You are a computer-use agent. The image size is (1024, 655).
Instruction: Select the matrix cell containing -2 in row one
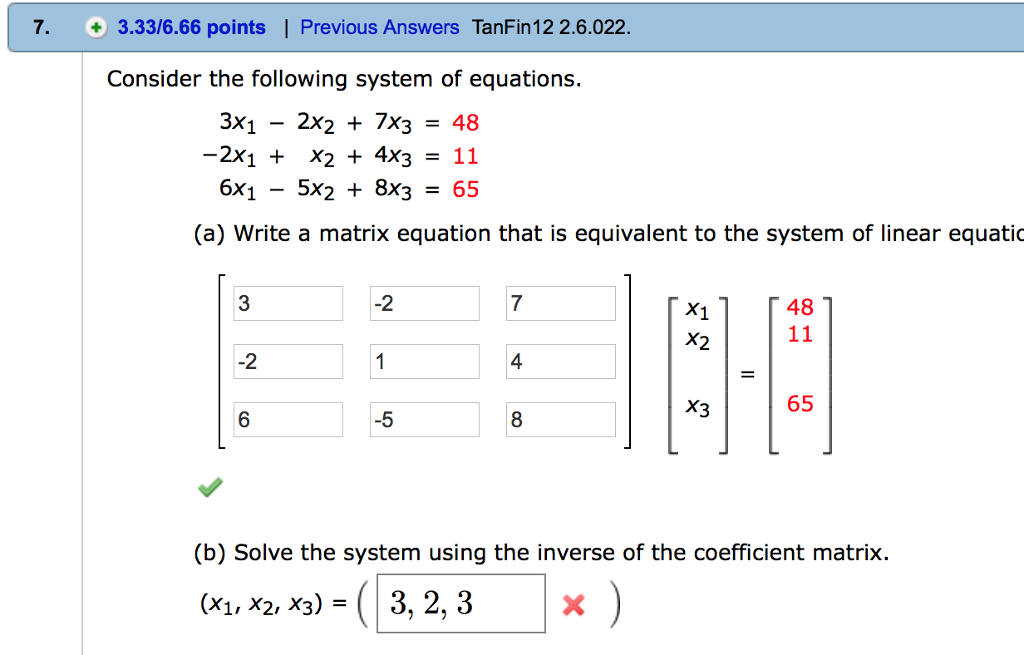[423, 303]
